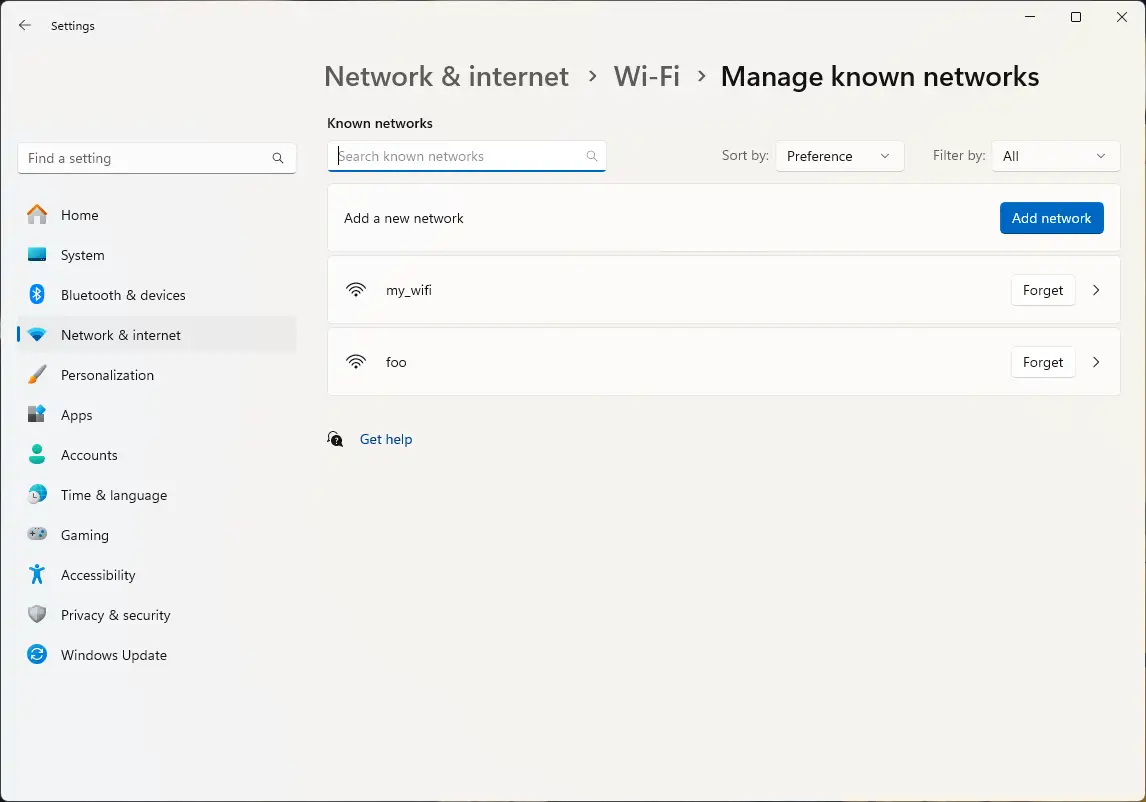The width and height of the screenshot is (1146, 802).
Task: Click the Time & language globe icon
Action: click(37, 494)
